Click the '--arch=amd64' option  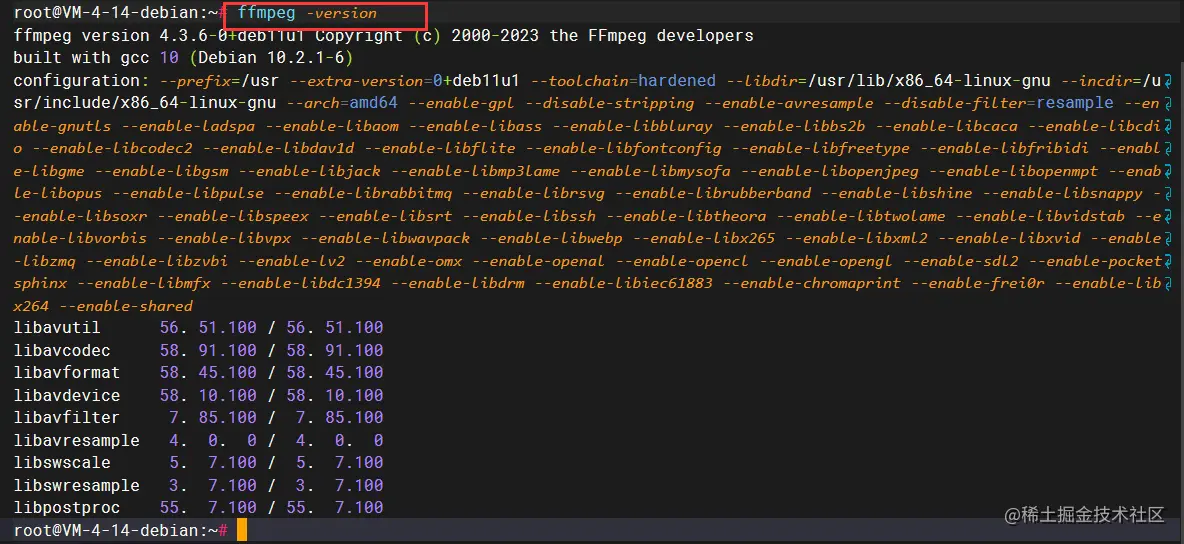340,103
